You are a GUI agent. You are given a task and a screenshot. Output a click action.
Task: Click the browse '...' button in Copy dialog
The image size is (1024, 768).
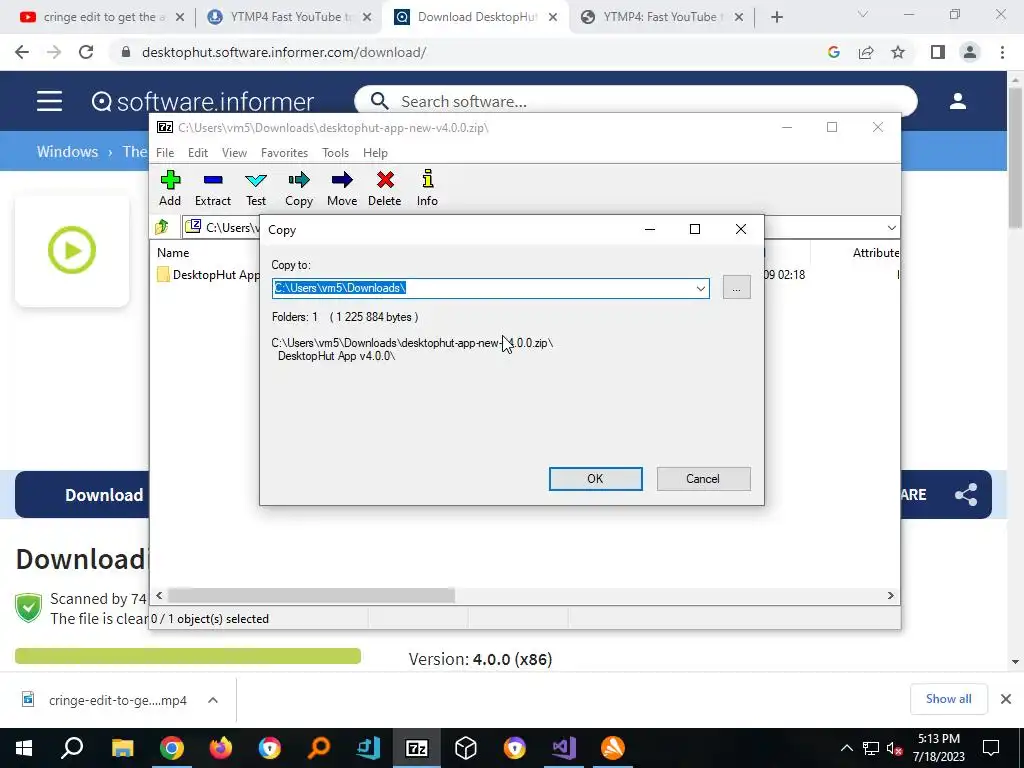(x=737, y=288)
